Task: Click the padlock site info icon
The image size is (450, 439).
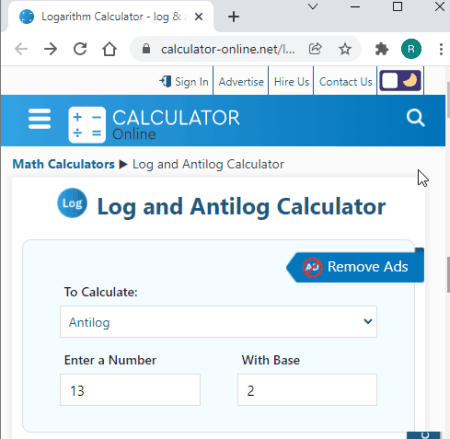Action: pos(146,49)
